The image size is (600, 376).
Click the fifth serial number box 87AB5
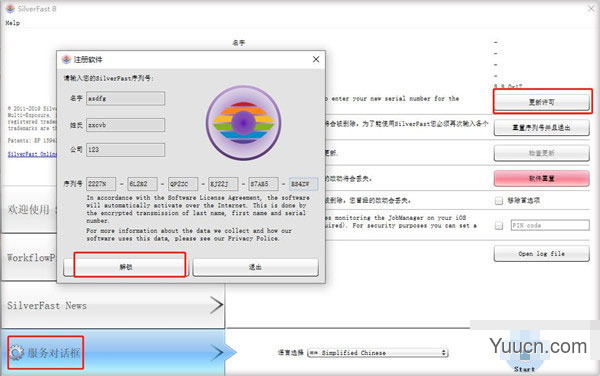pyautogui.click(x=263, y=184)
